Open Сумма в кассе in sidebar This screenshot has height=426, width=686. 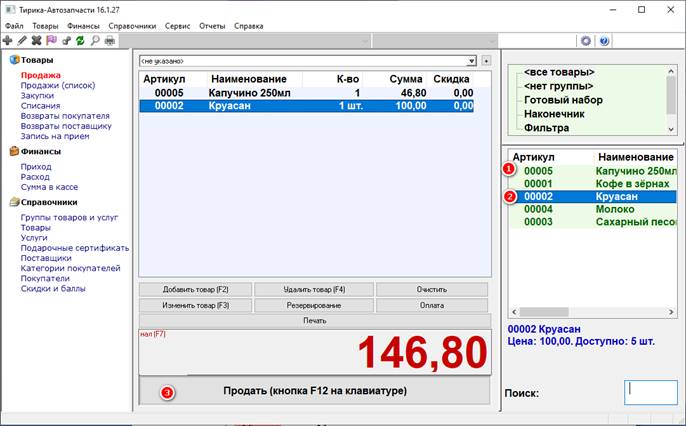(49, 187)
